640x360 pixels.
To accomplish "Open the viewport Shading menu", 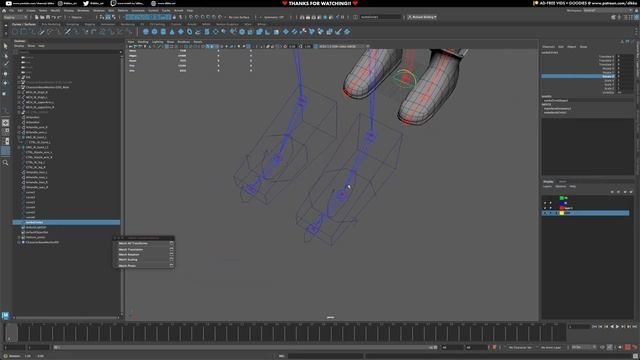I will (143, 42).
